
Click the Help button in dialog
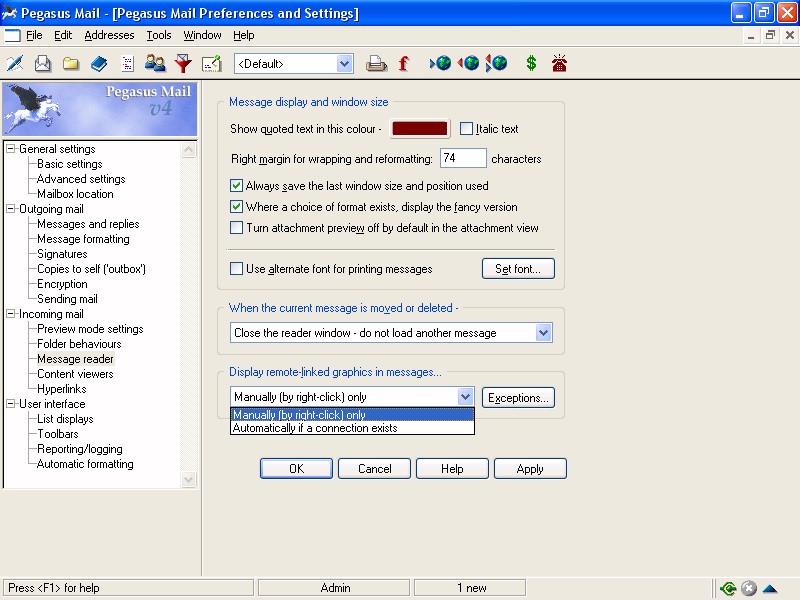click(x=452, y=468)
